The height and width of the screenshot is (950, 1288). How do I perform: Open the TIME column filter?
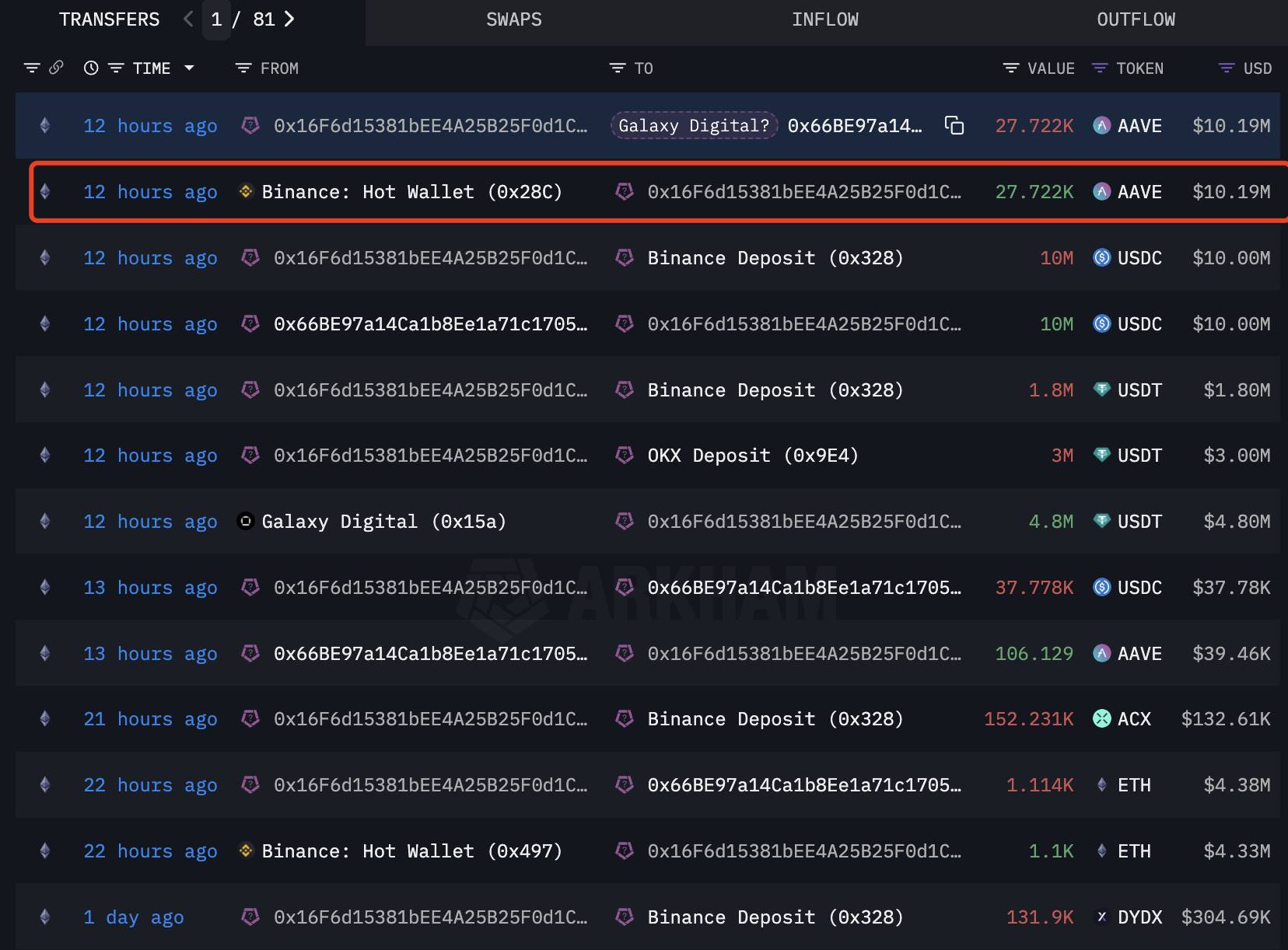coord(116,68)
